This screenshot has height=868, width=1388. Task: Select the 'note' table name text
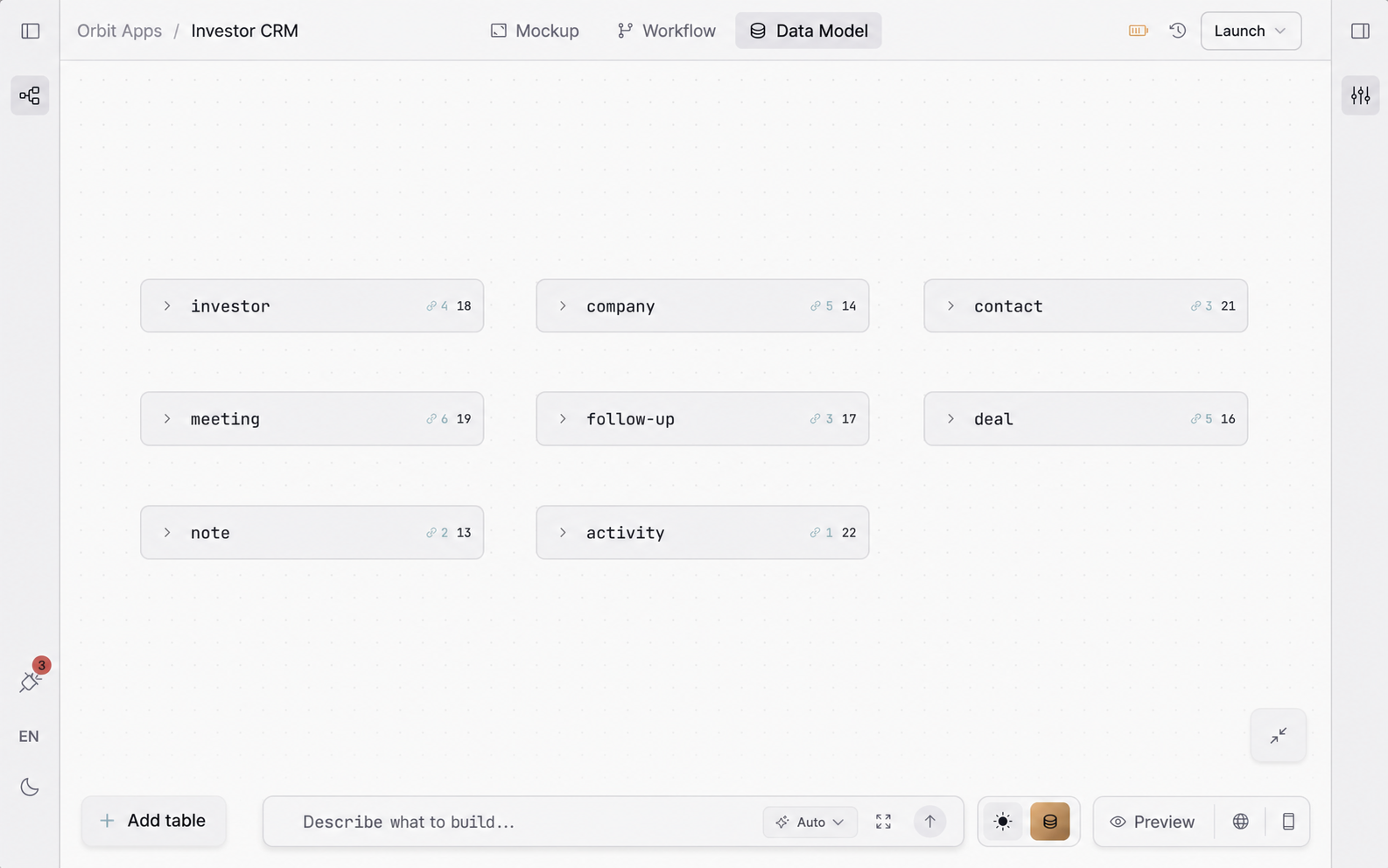(x=210, y=533)
